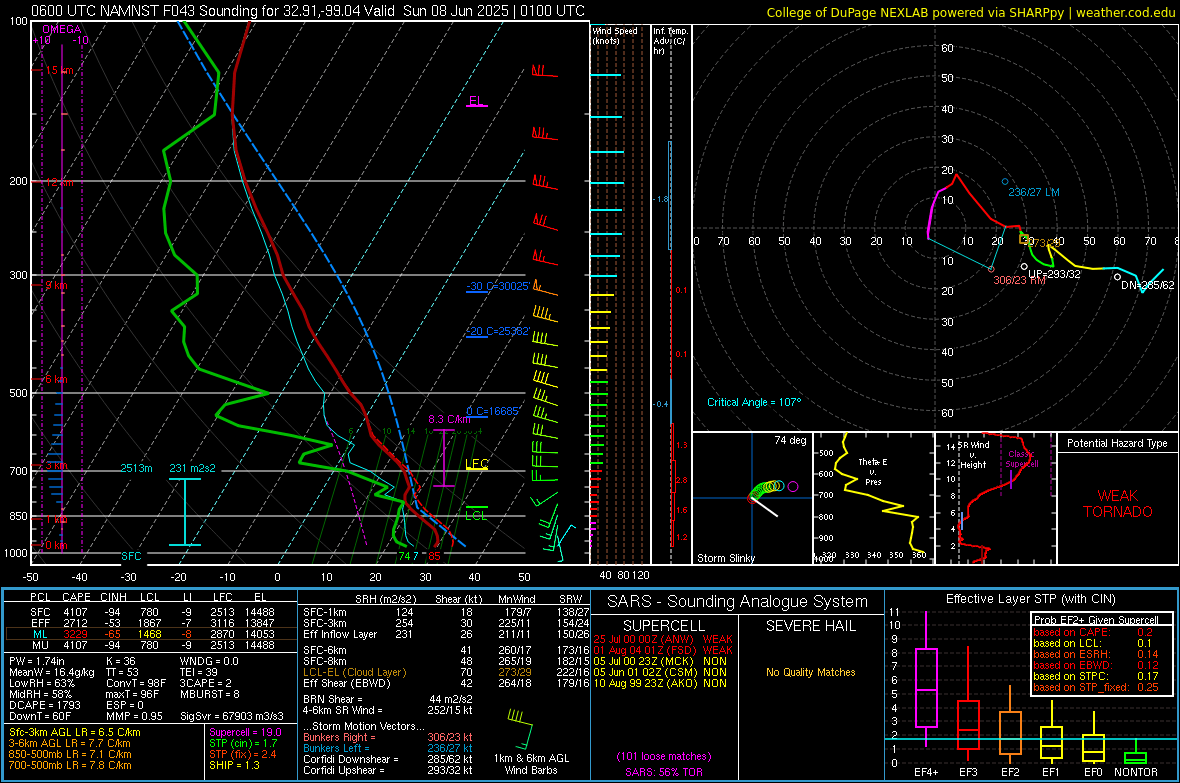Screen dimensions: 1180x783
Task: Select the EFF parcel row in the CAPE table
Action: click(x=152, y=623)
